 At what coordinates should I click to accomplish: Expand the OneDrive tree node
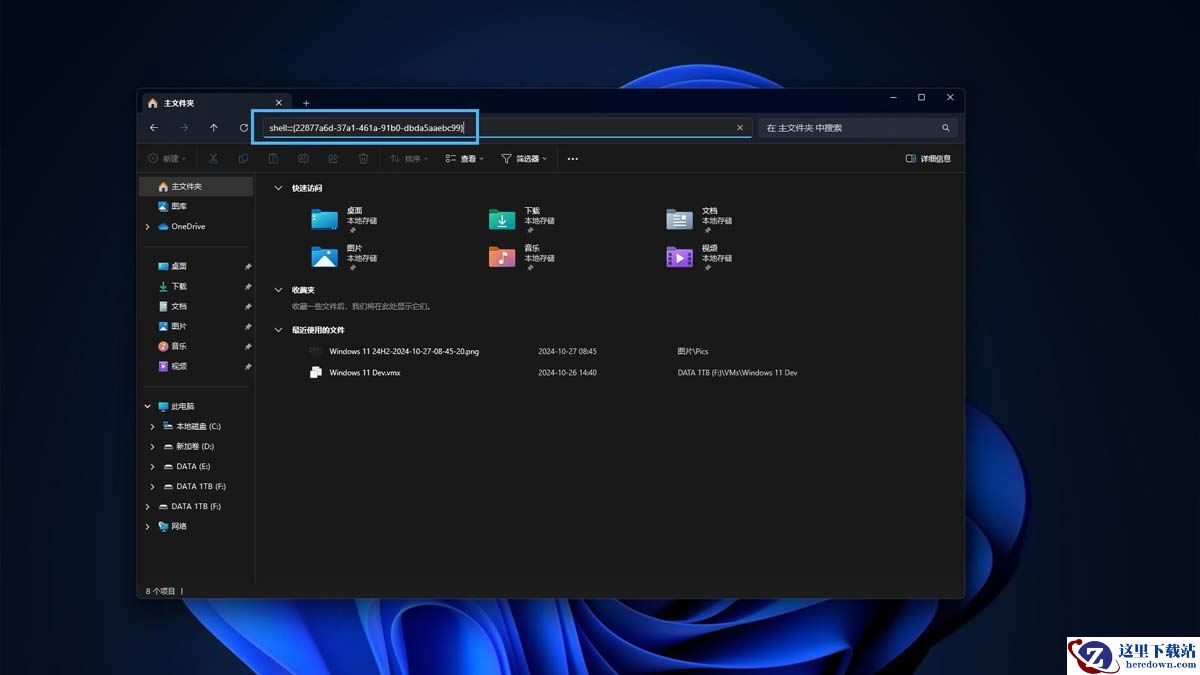[148, 227]
